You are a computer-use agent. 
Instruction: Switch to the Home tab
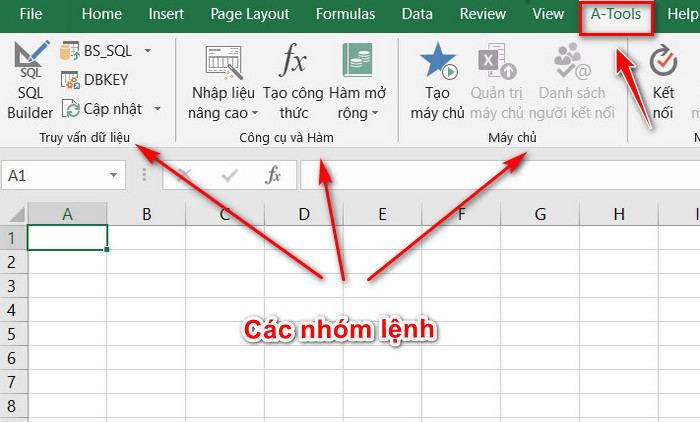102,14
